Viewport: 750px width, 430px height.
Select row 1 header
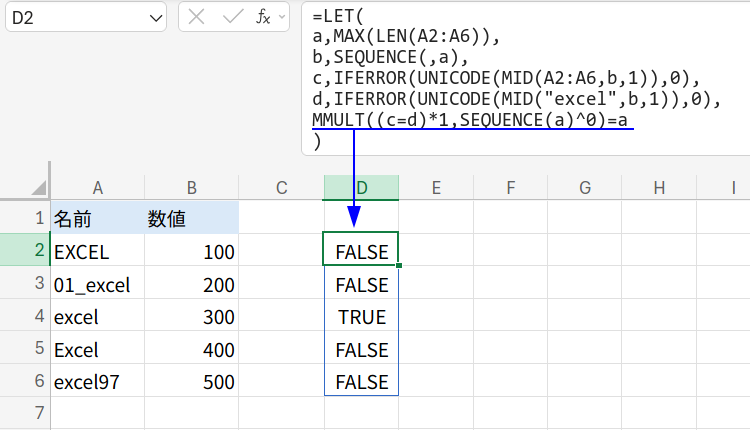pyautogui.click(x=25, y=218)
